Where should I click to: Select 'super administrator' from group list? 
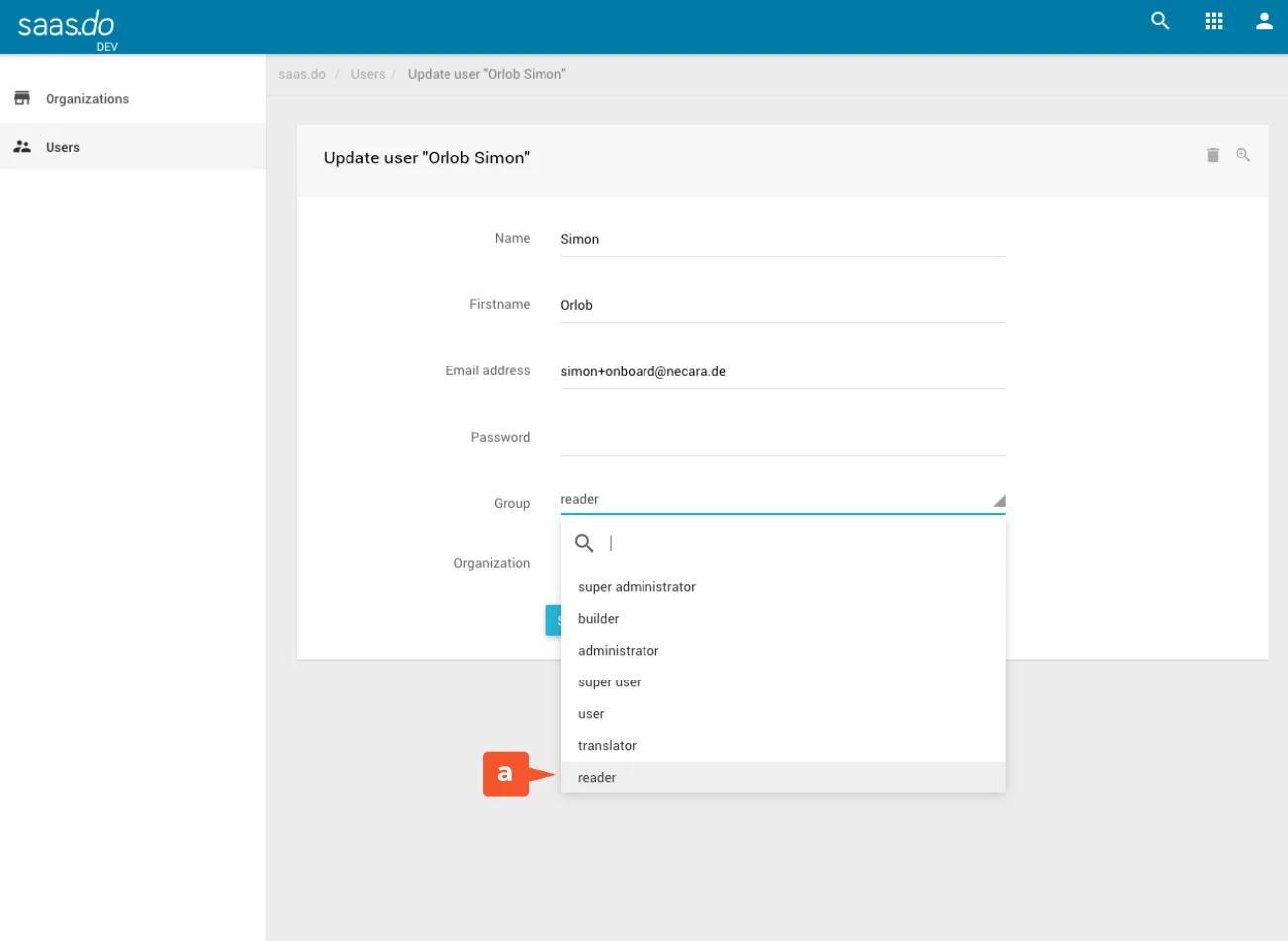637,587
